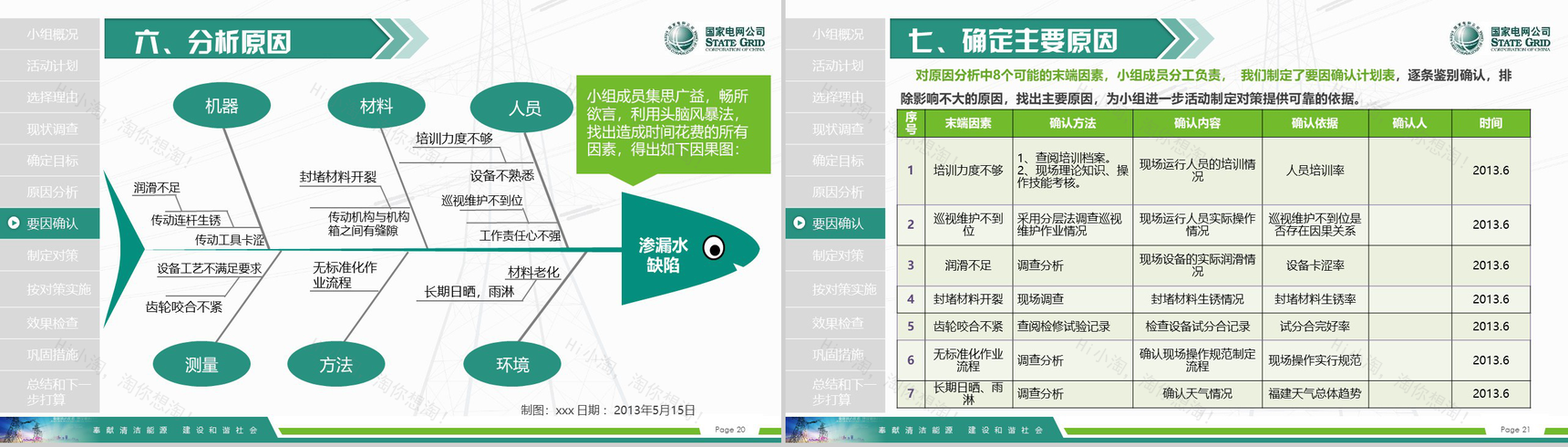Click the 设备不熟悉 cause label
Viewport: 1568px width, 447px height.
point(501,175)
